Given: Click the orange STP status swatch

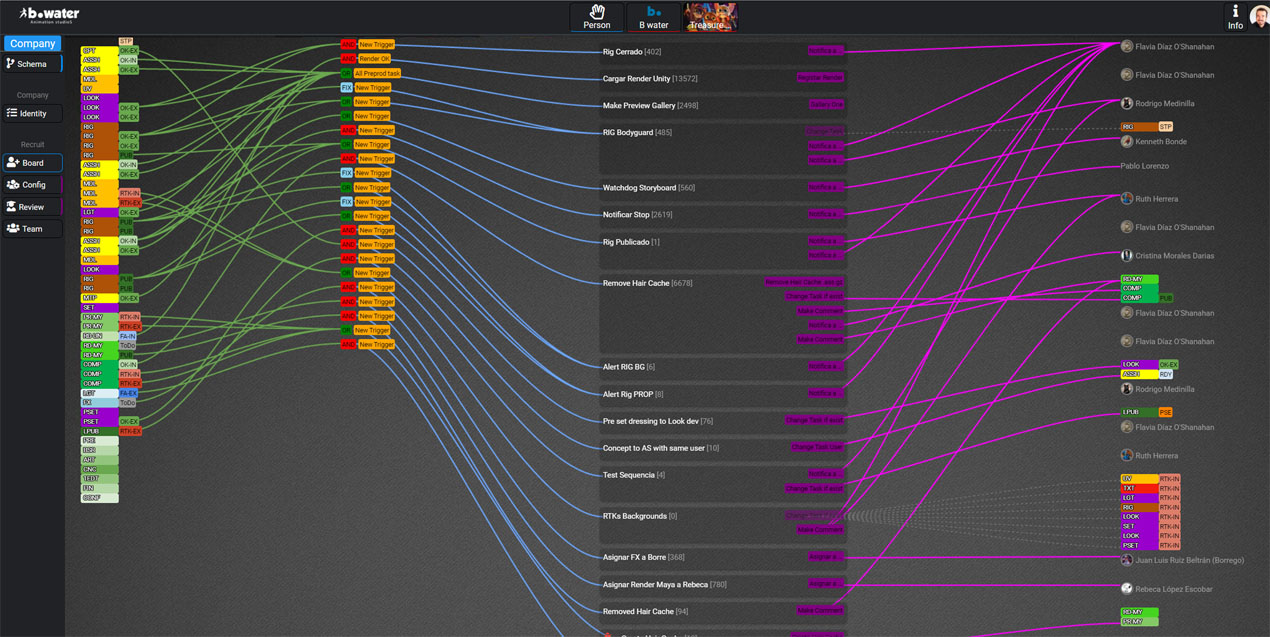Looking at the screenshot, I should [x=1165, y=127].
